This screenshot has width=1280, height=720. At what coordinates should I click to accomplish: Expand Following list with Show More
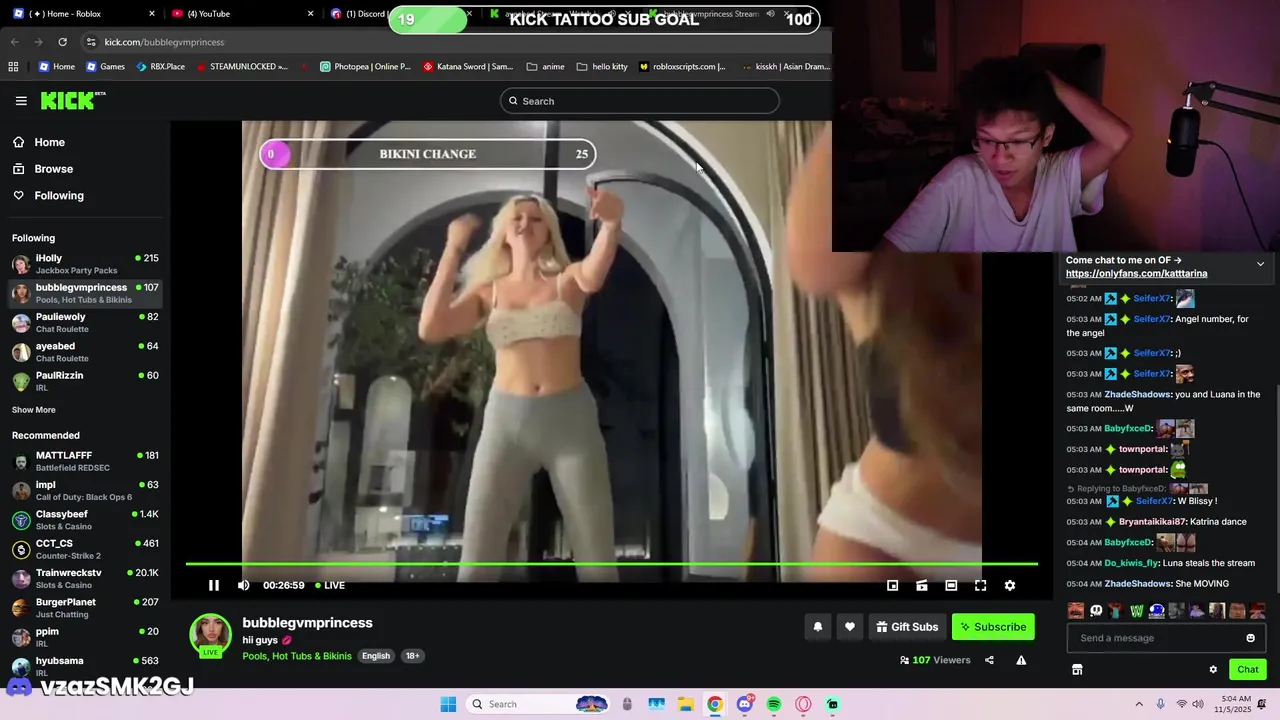tap(34, 410)
